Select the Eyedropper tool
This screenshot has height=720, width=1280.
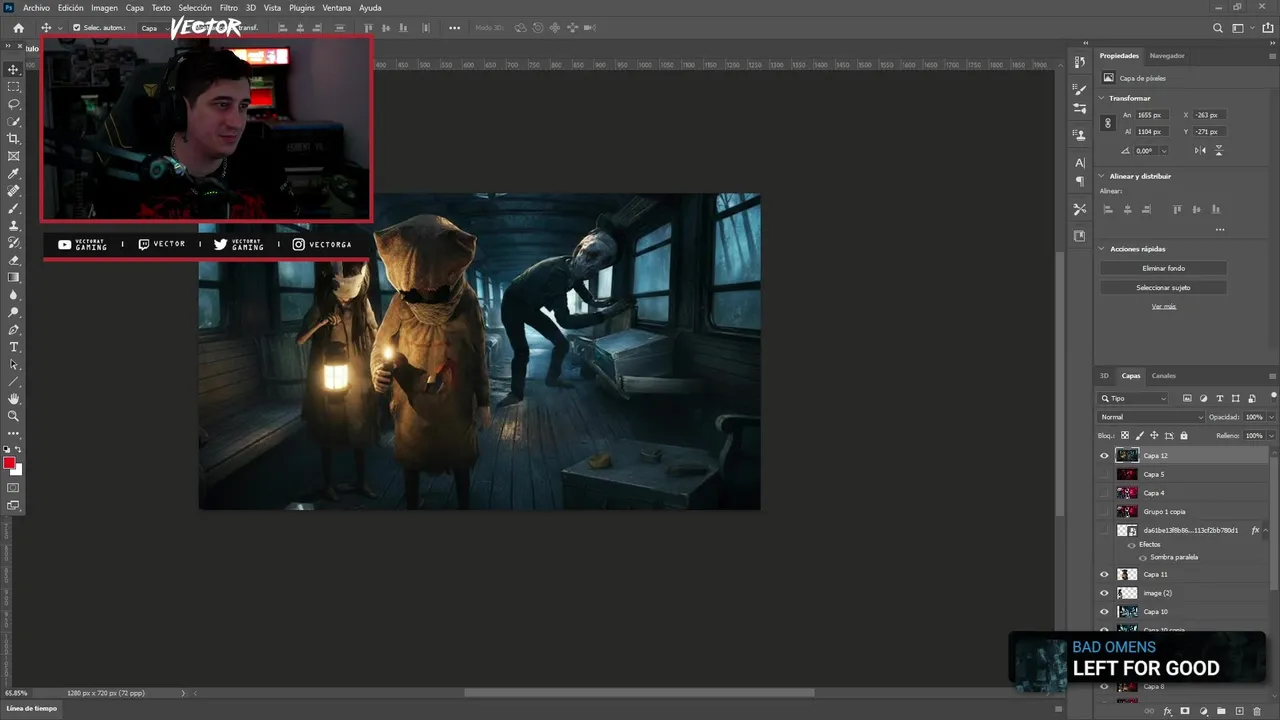14,174
